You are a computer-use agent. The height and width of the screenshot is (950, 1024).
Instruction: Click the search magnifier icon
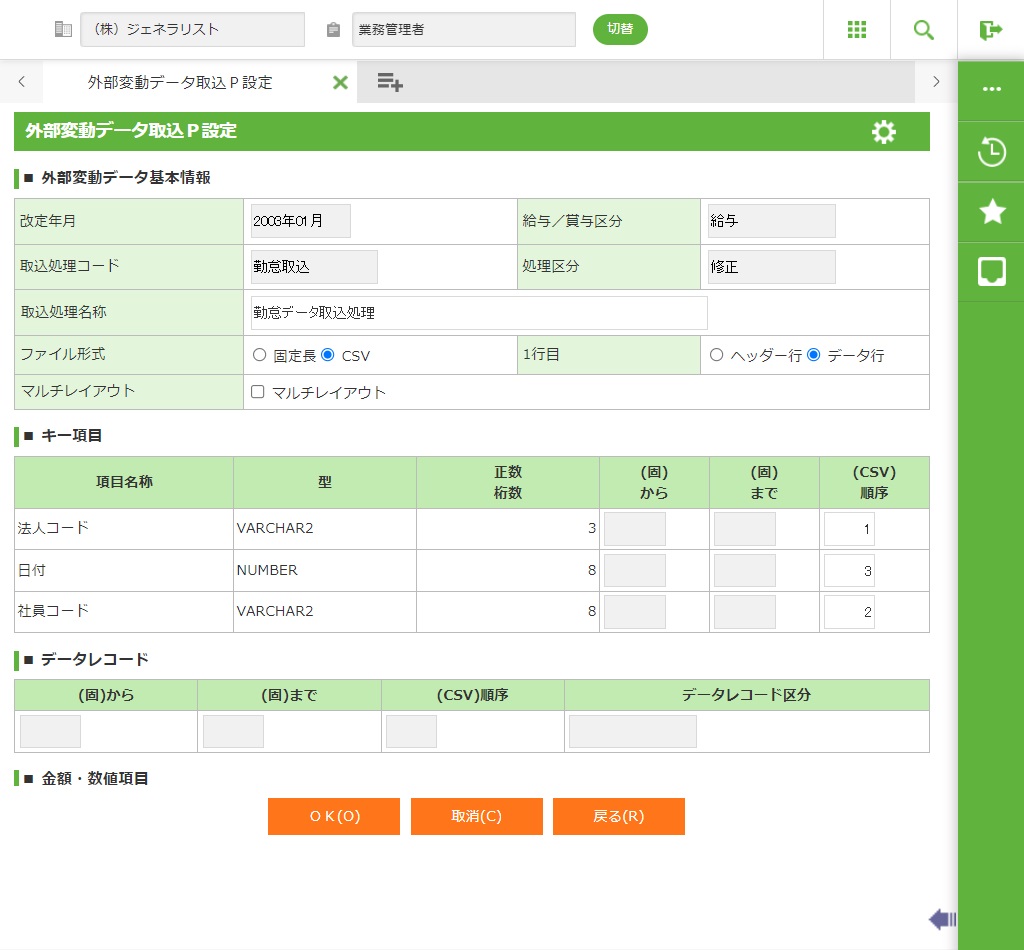[923, 30]
